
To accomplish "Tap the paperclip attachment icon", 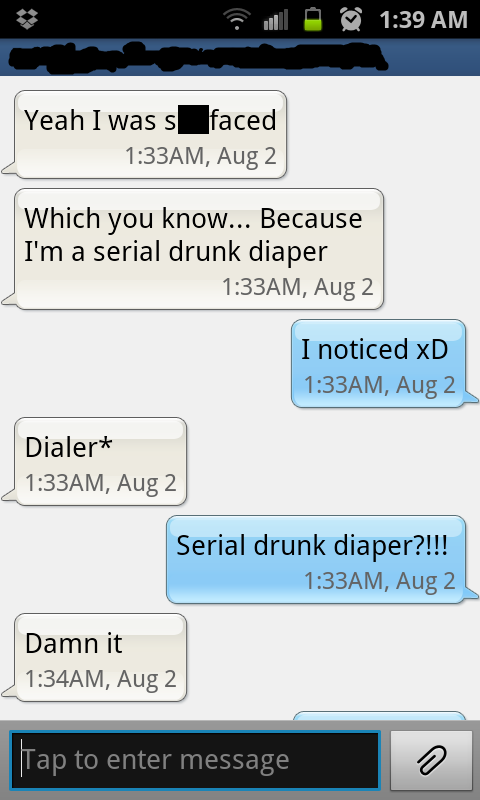I will tap(432, 760).
